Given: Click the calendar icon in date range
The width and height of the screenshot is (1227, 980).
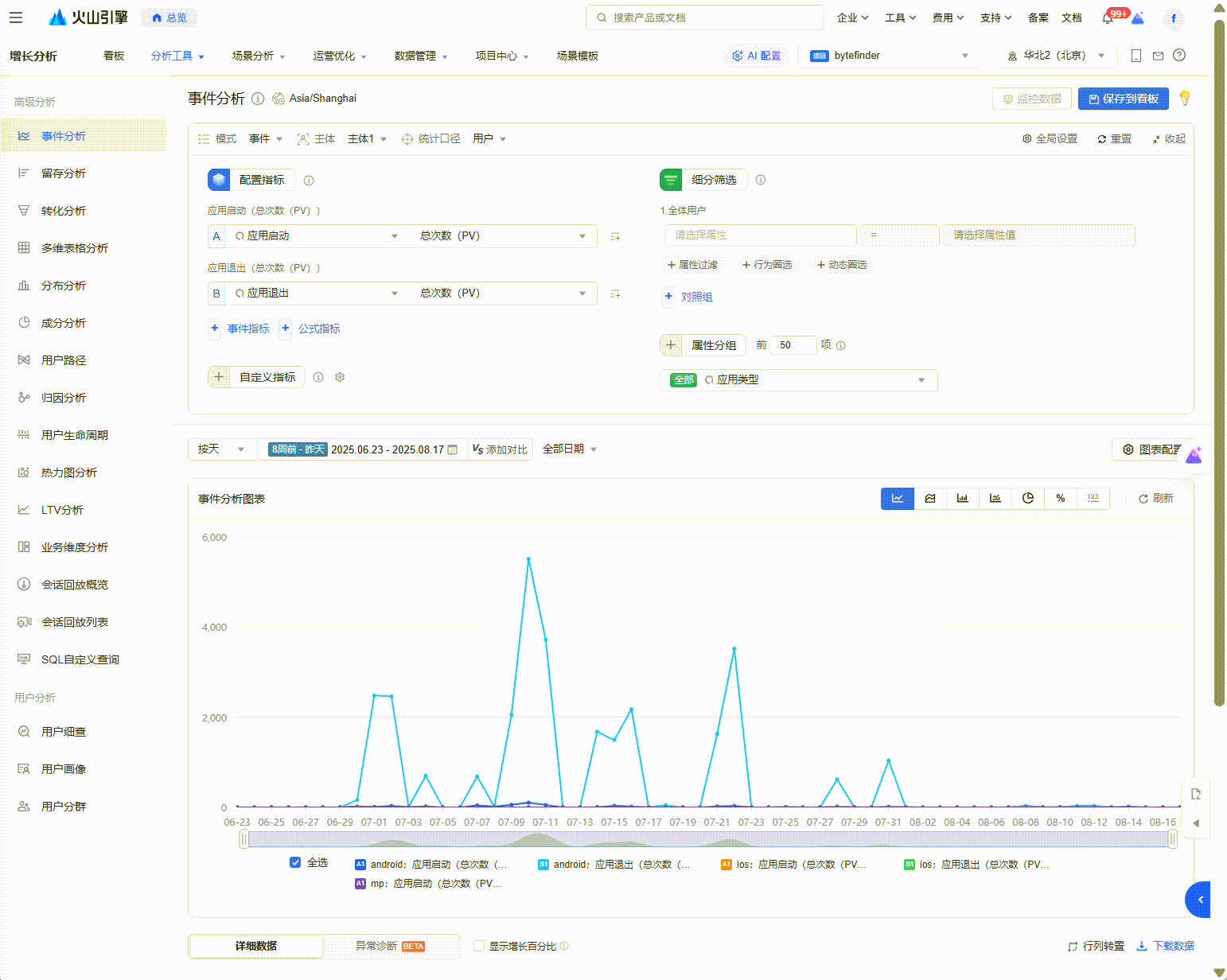Looking at the screenshot, I should [453, 449].
